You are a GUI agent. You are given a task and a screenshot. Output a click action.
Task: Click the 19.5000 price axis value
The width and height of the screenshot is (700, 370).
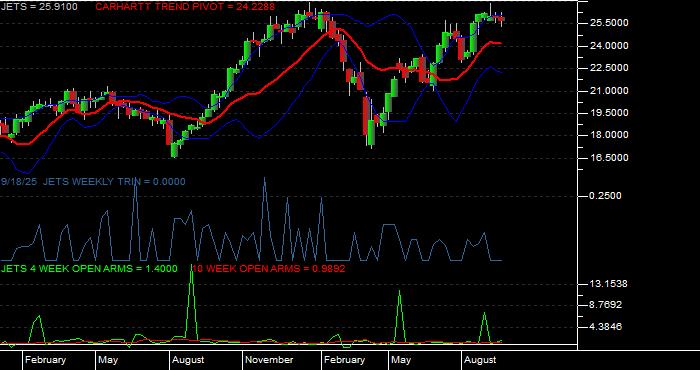click(x=609, y=112)
